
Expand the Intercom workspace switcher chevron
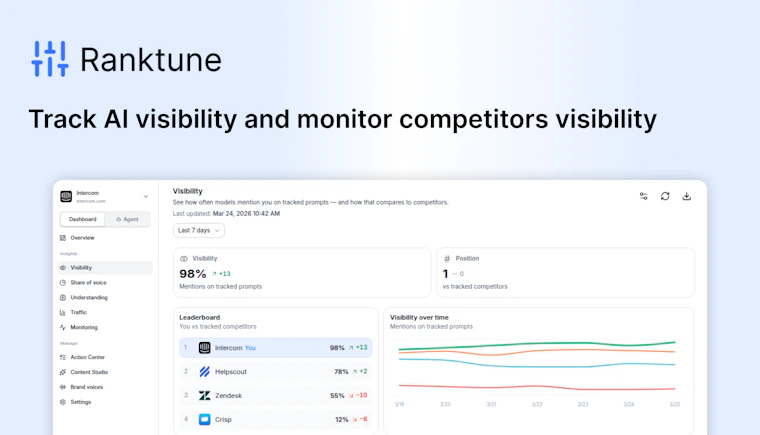(x=146, y=196)
